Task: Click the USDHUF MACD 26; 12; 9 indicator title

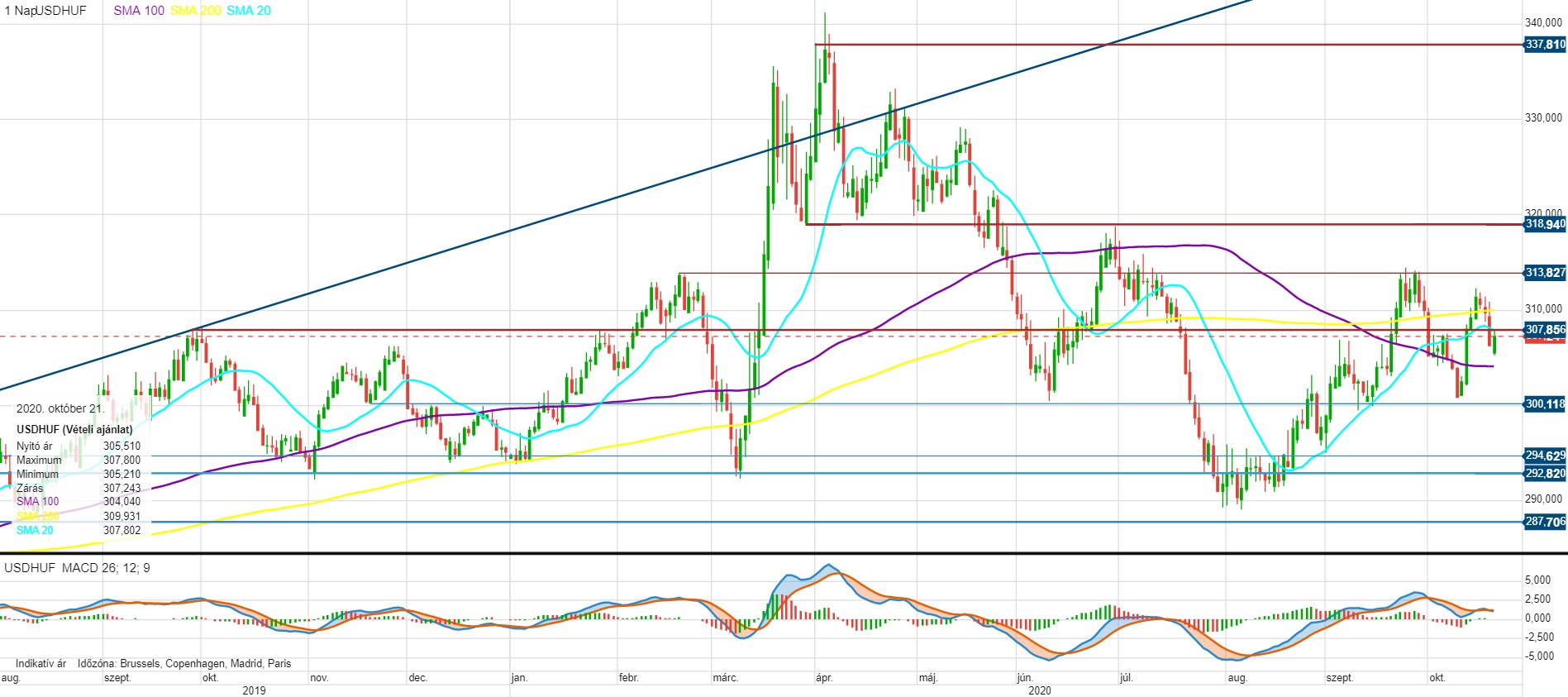Action: pos(78,568)
